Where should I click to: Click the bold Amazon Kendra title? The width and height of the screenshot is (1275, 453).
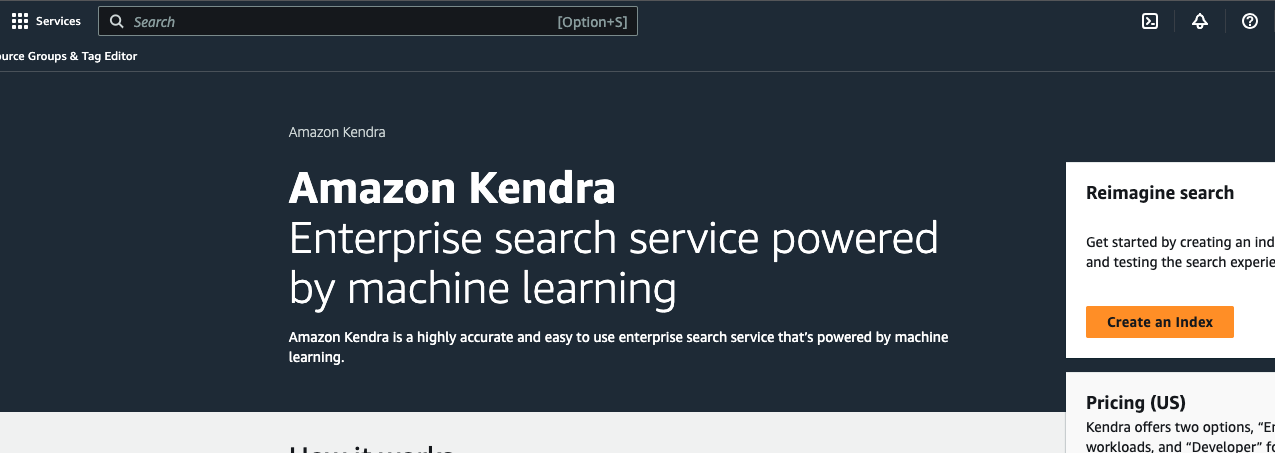point(452,188)
